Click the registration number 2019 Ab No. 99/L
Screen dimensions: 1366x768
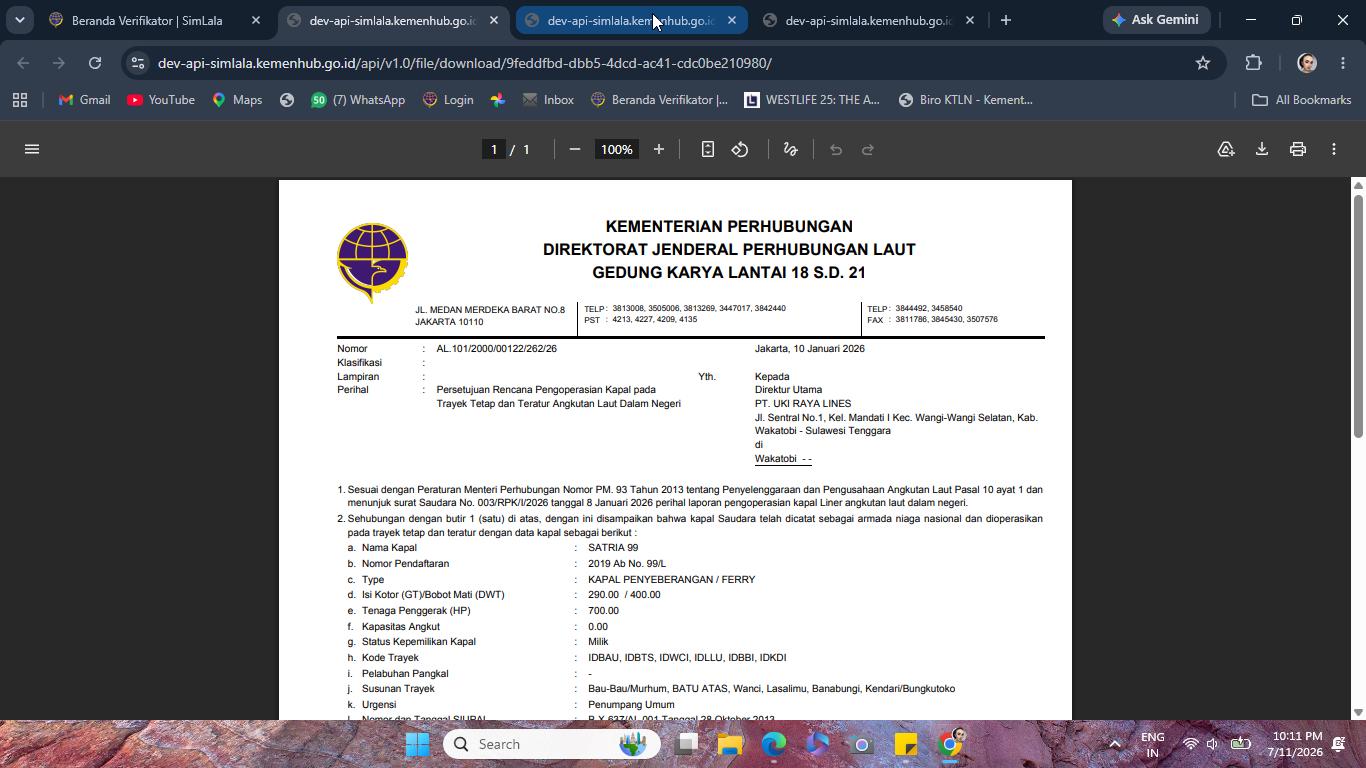(627, 564)
